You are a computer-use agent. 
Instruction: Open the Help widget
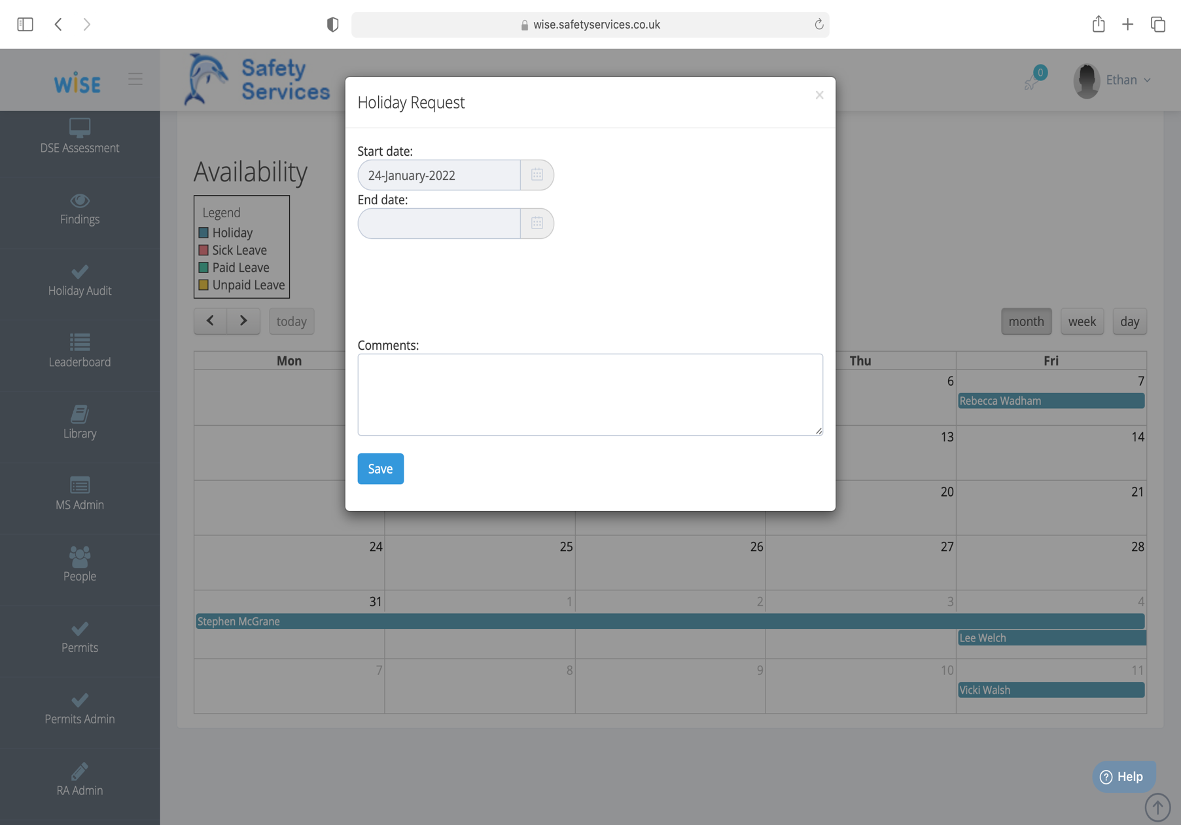pos(1123,777)
